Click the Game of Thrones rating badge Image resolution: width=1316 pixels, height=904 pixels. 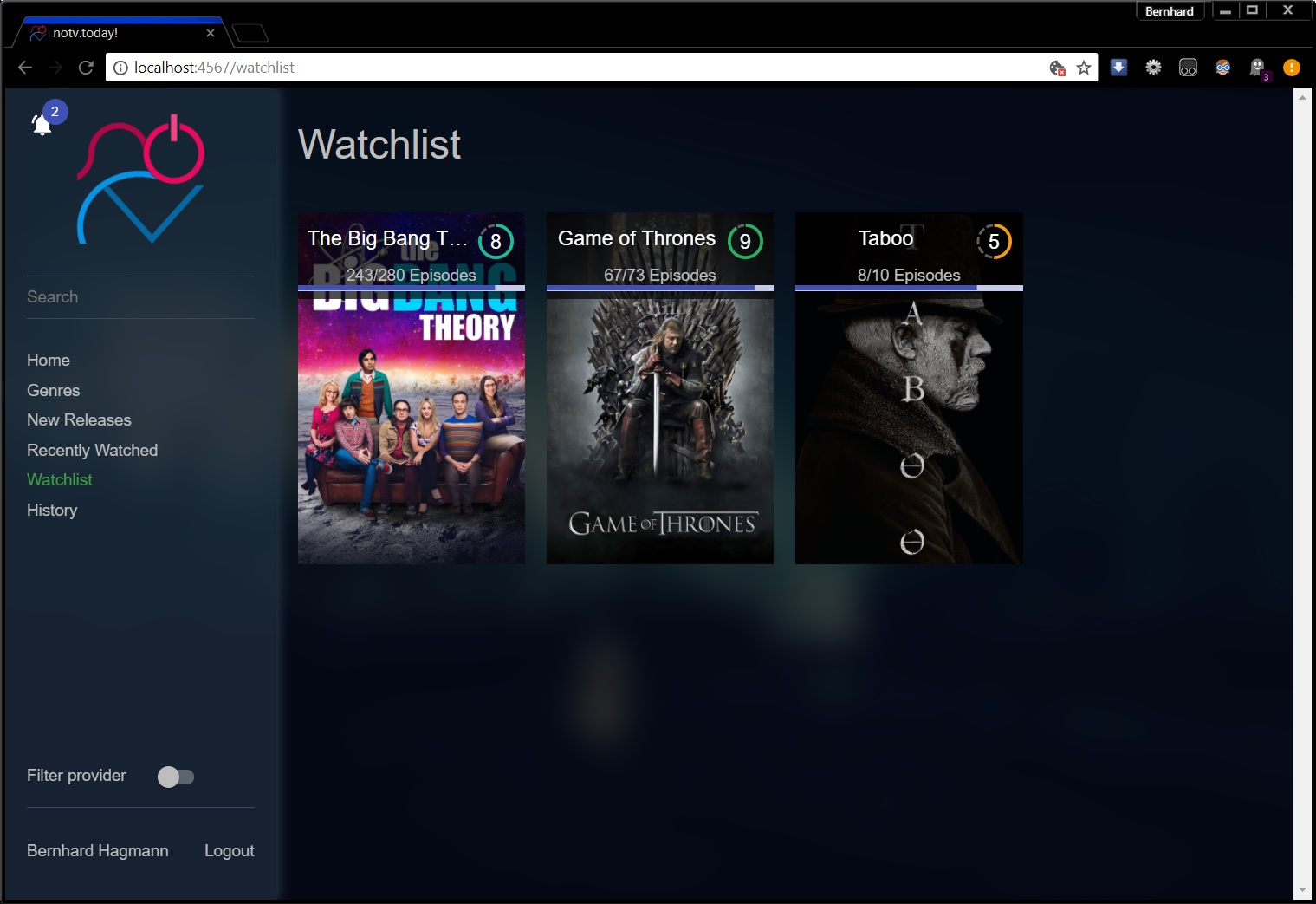(745, 242)
